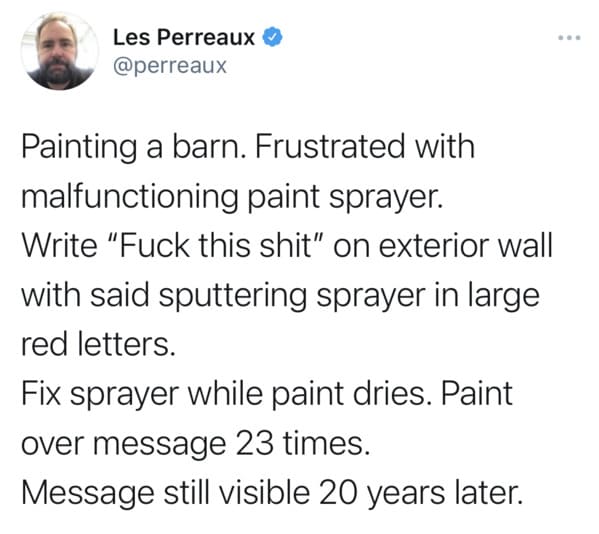Visit the @perreaux handle link

tap(170, 66)
